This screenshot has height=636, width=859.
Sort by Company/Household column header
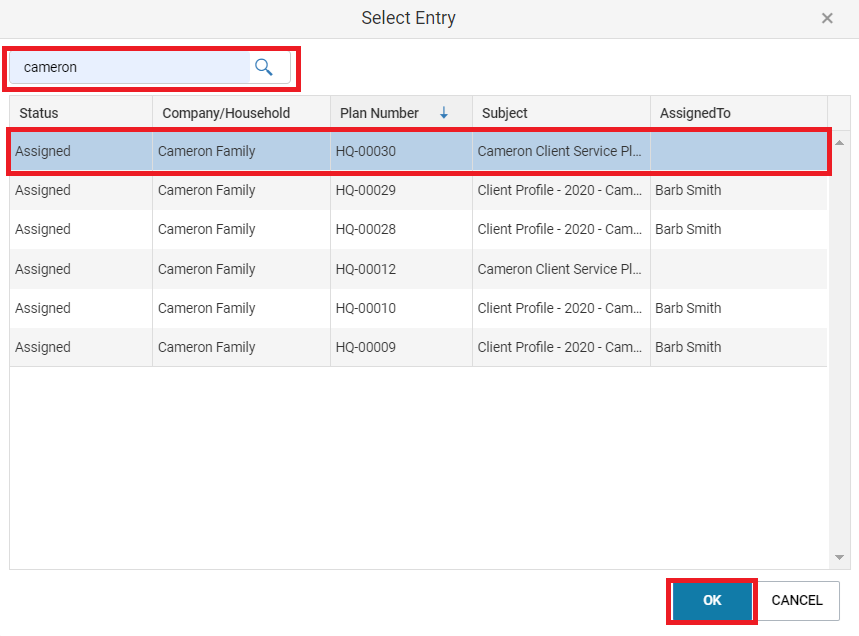point(242,113)
